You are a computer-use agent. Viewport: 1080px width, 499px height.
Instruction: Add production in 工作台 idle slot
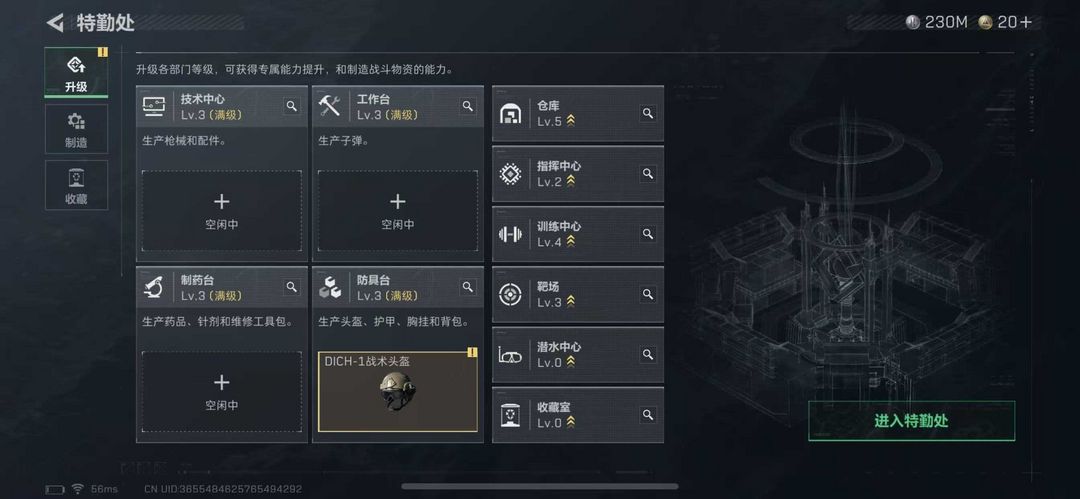[x=398, y=211]
